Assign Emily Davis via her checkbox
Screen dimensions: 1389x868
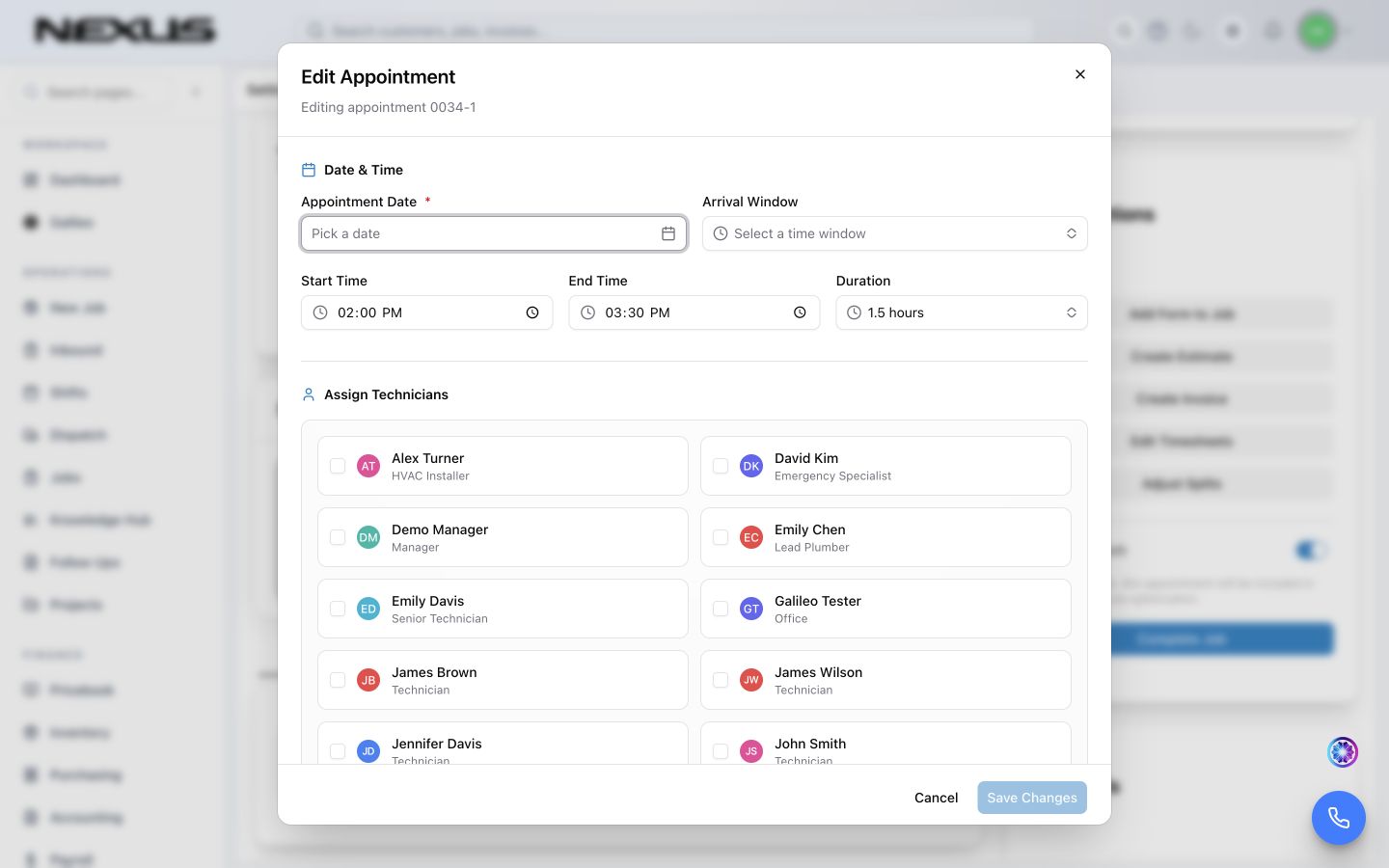(338, 609)
